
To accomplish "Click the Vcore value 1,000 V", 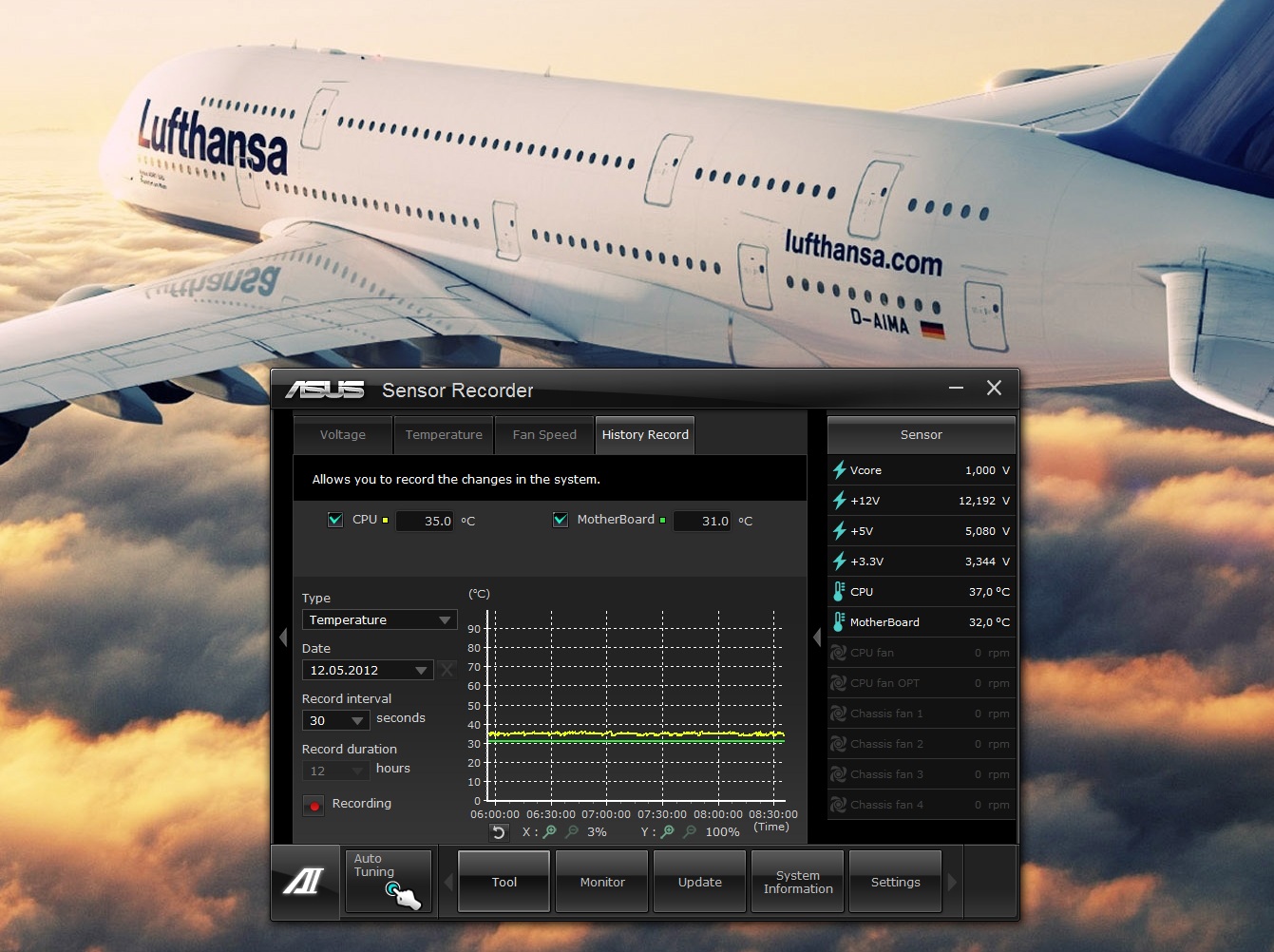I will point(987,470).
